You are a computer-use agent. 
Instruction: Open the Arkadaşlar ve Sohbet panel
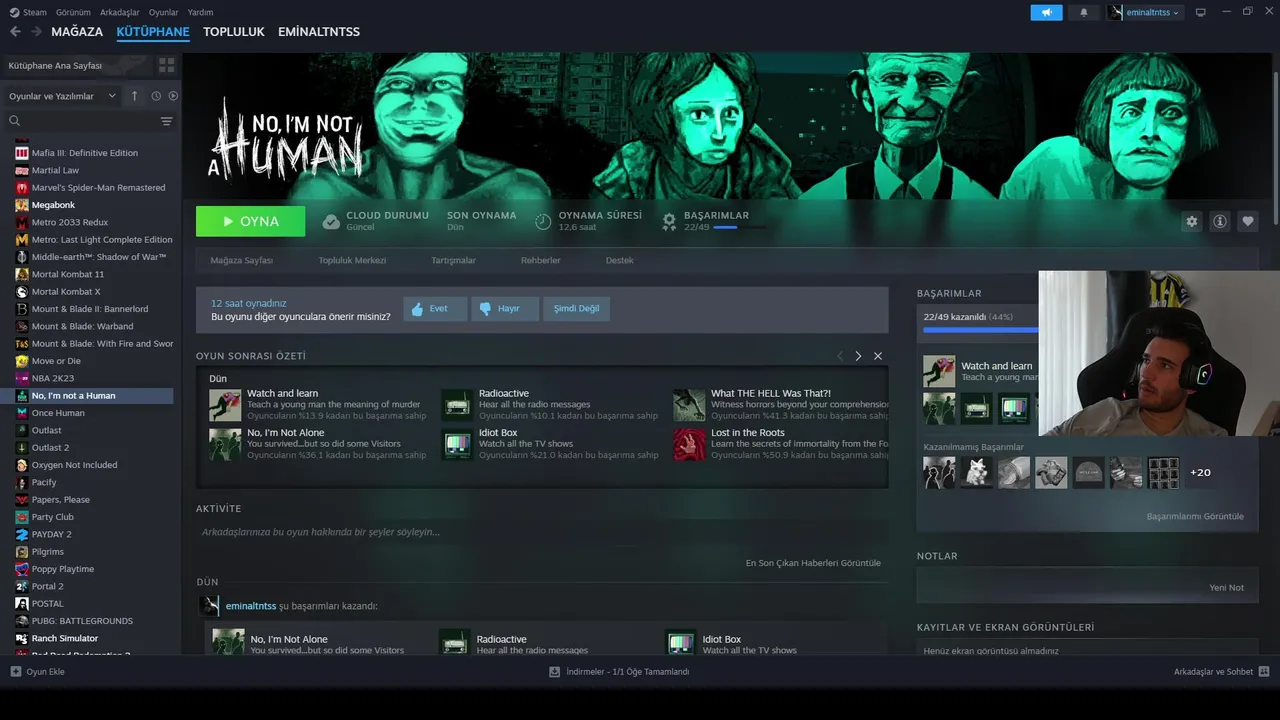click(1221, 672)
